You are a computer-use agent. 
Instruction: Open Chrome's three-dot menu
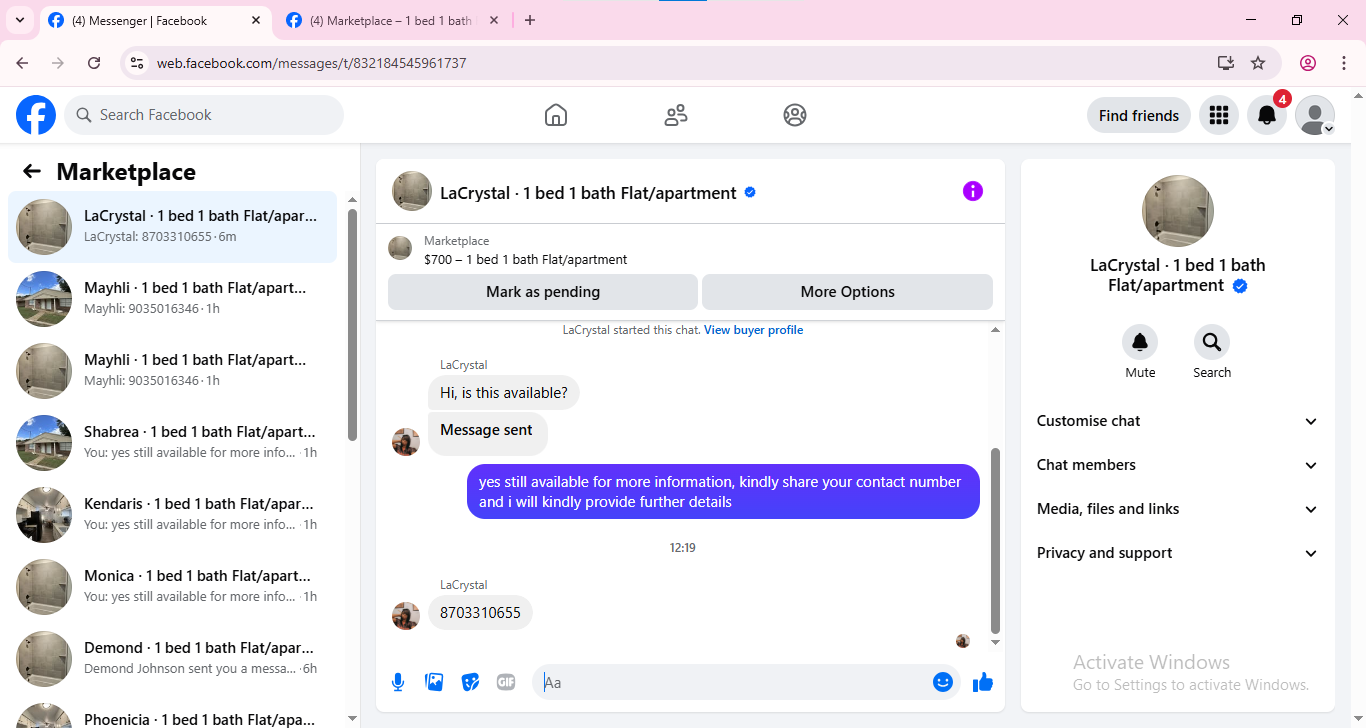click(x=1342, y=63)
